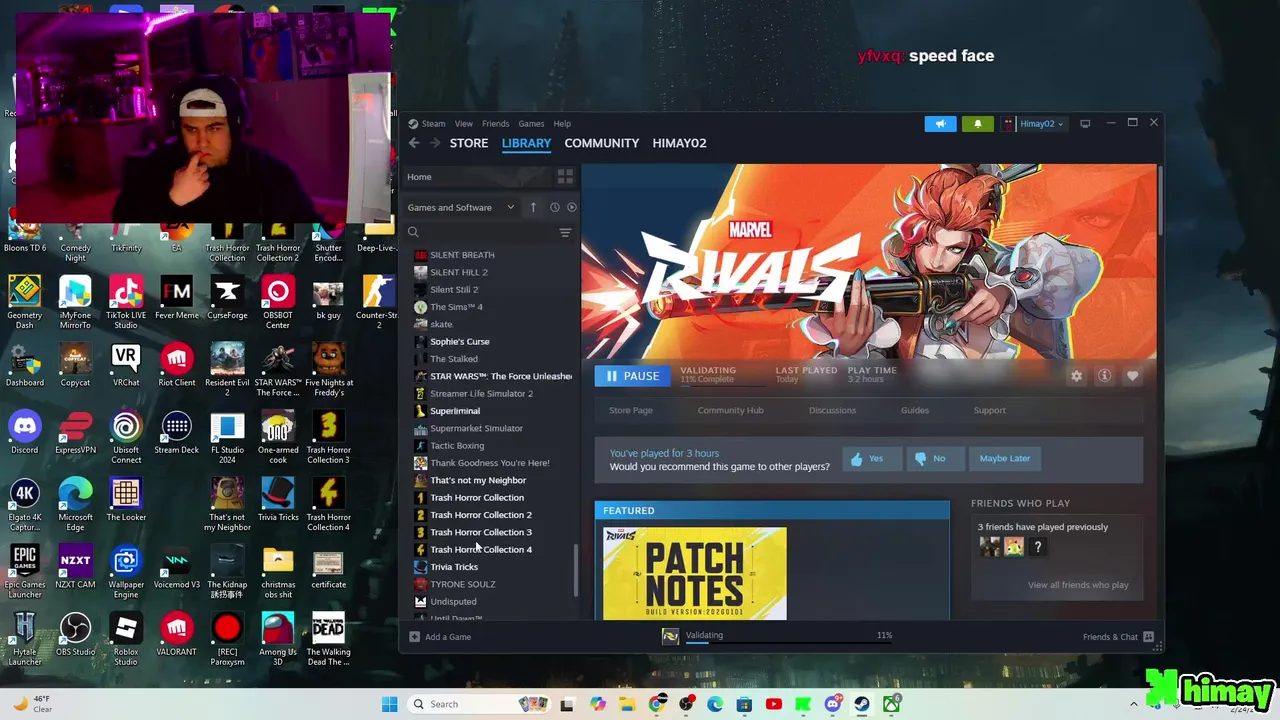Add Marvel Rivals to favorites heart

click(1132, 376)
